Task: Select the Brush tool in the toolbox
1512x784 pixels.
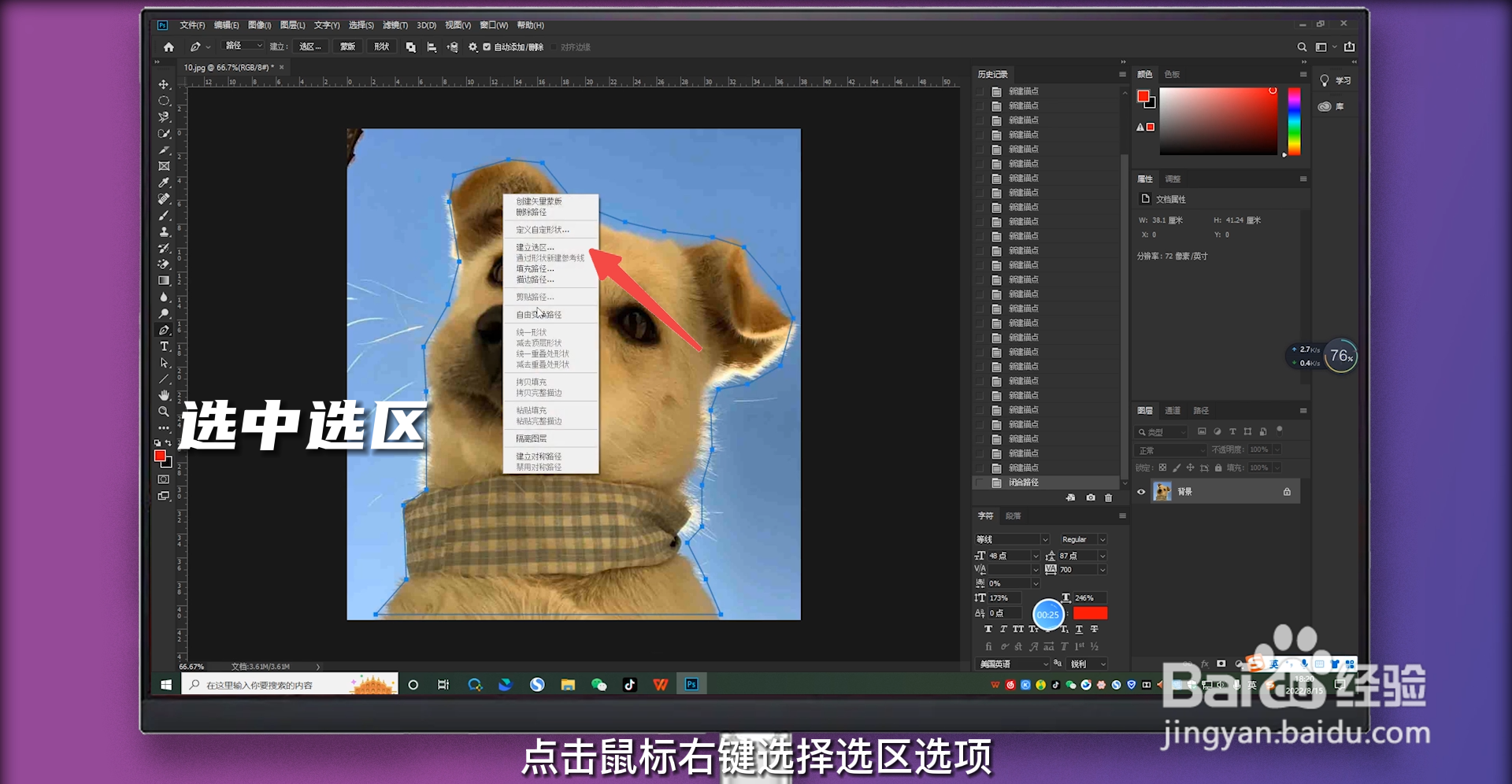Action: tap(164, 216)
